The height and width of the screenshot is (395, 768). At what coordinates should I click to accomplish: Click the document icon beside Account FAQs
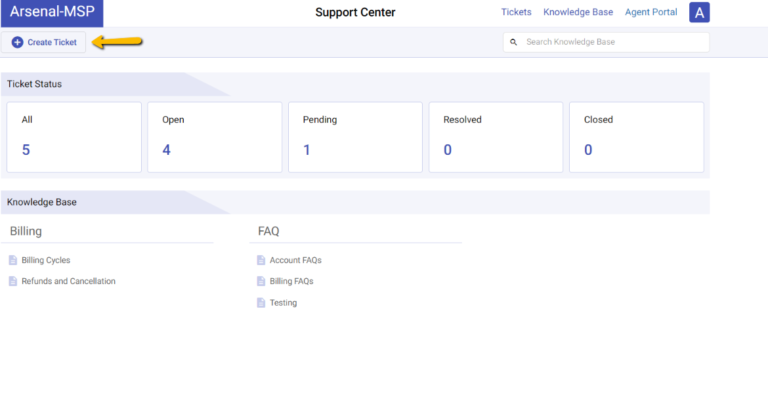(x=261, y=260)
